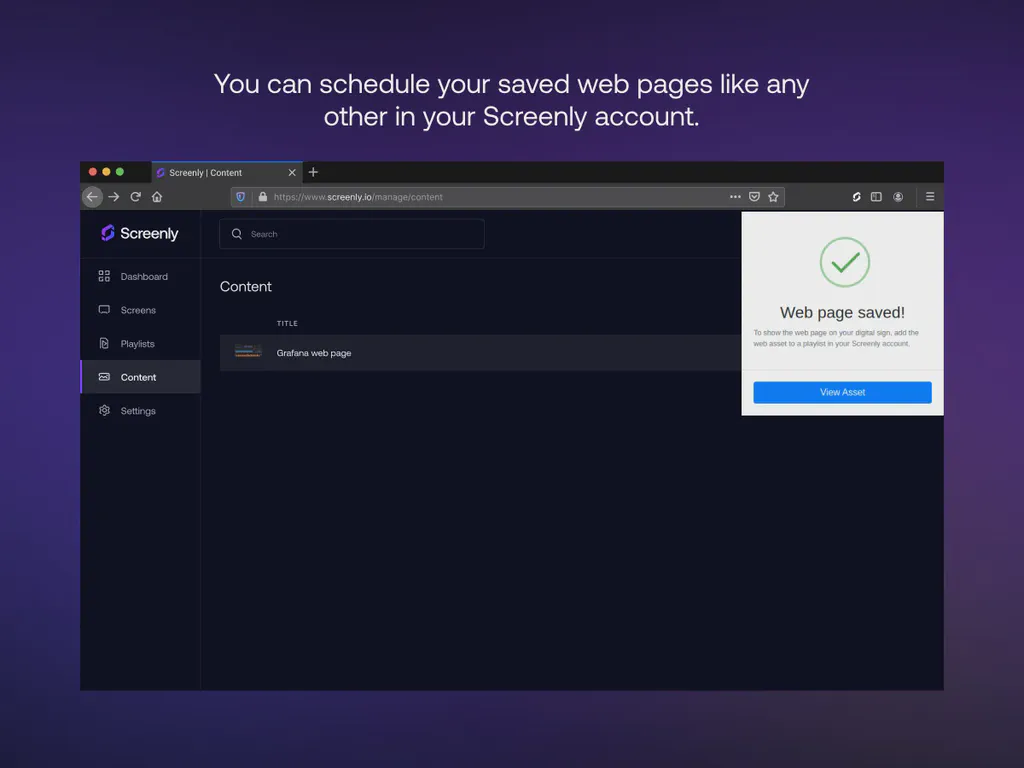The height and width of the screenshot is (768, 1024).
Task: Click the View Asset button
Action: 842,392
